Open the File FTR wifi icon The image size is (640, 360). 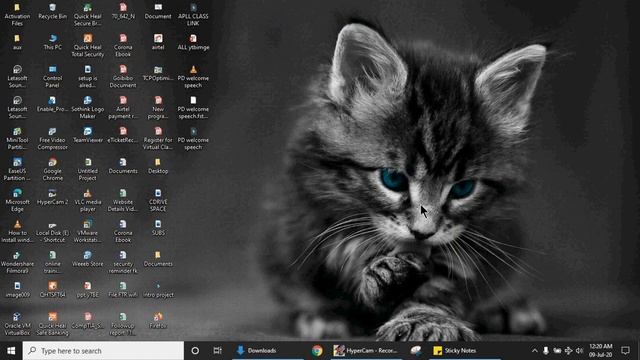[123, 290]
